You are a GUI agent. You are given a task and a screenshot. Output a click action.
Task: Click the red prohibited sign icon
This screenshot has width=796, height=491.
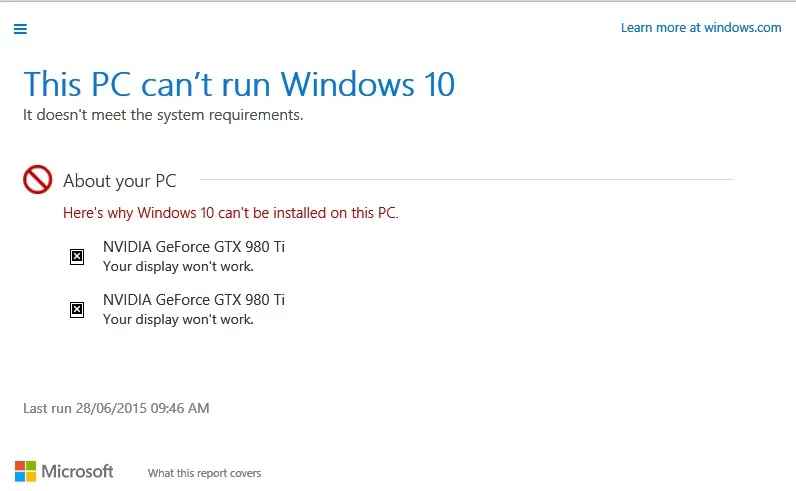click(x=38, y=179)
